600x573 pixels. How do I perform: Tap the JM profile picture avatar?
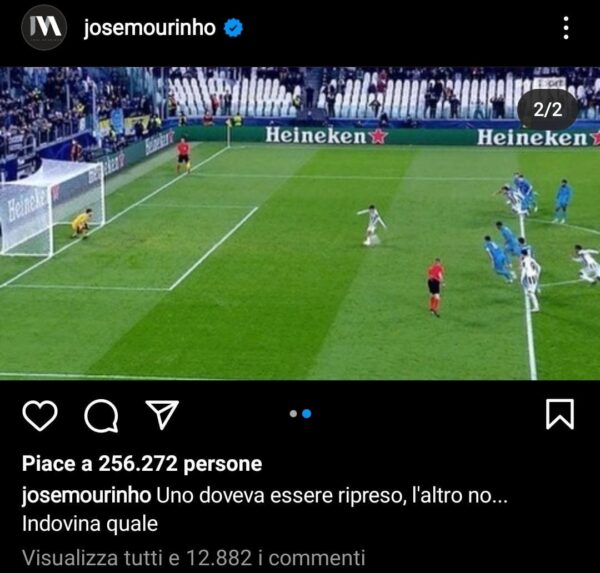pos(44,28)
